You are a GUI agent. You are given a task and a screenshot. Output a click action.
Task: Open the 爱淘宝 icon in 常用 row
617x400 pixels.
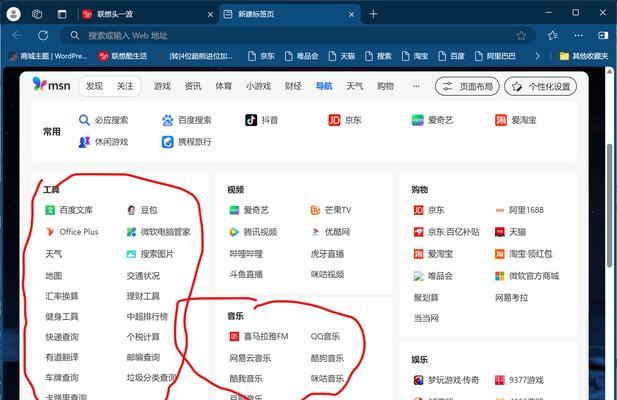click(501, 120)
